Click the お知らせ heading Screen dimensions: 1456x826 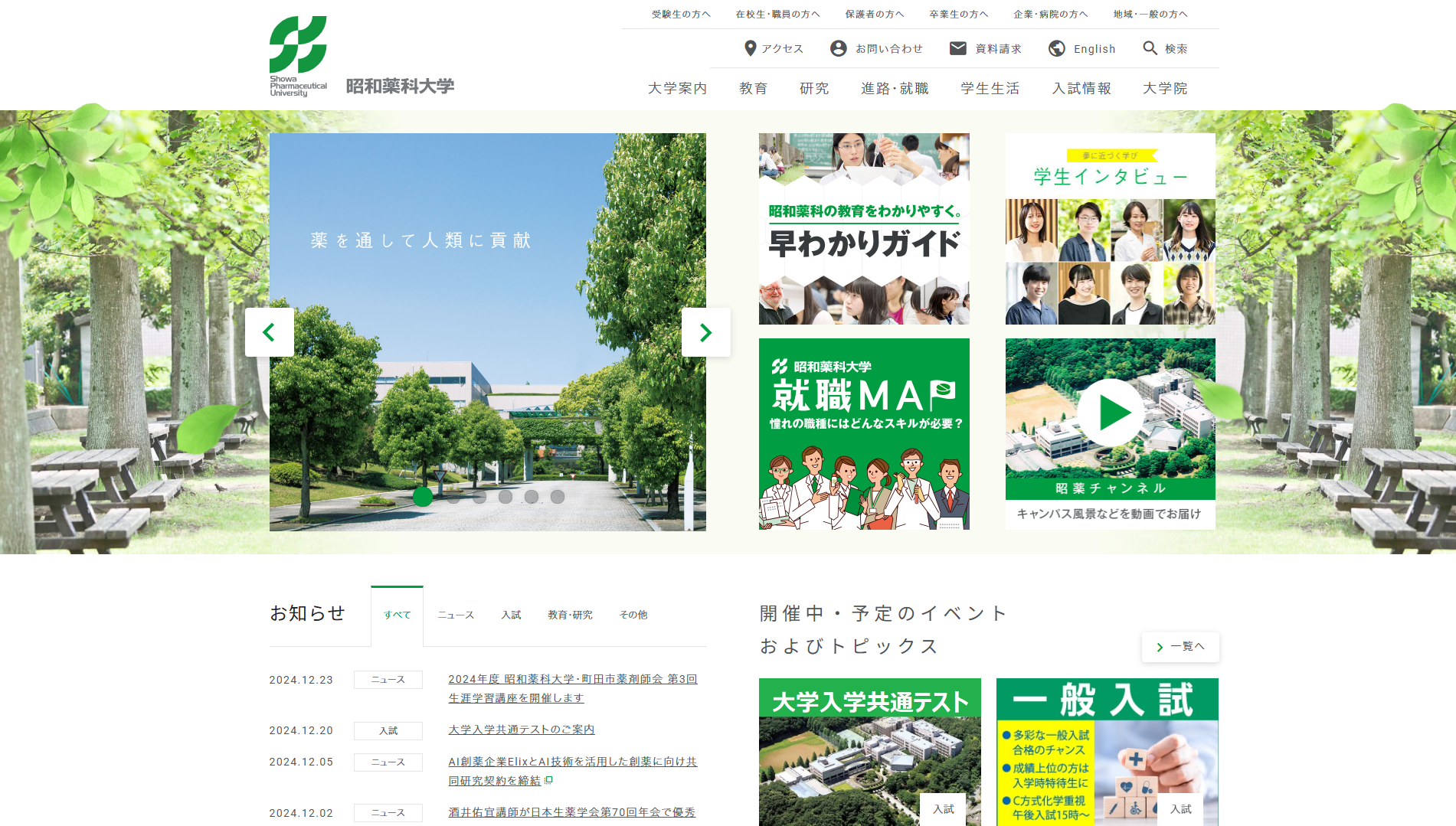[308, 613]
